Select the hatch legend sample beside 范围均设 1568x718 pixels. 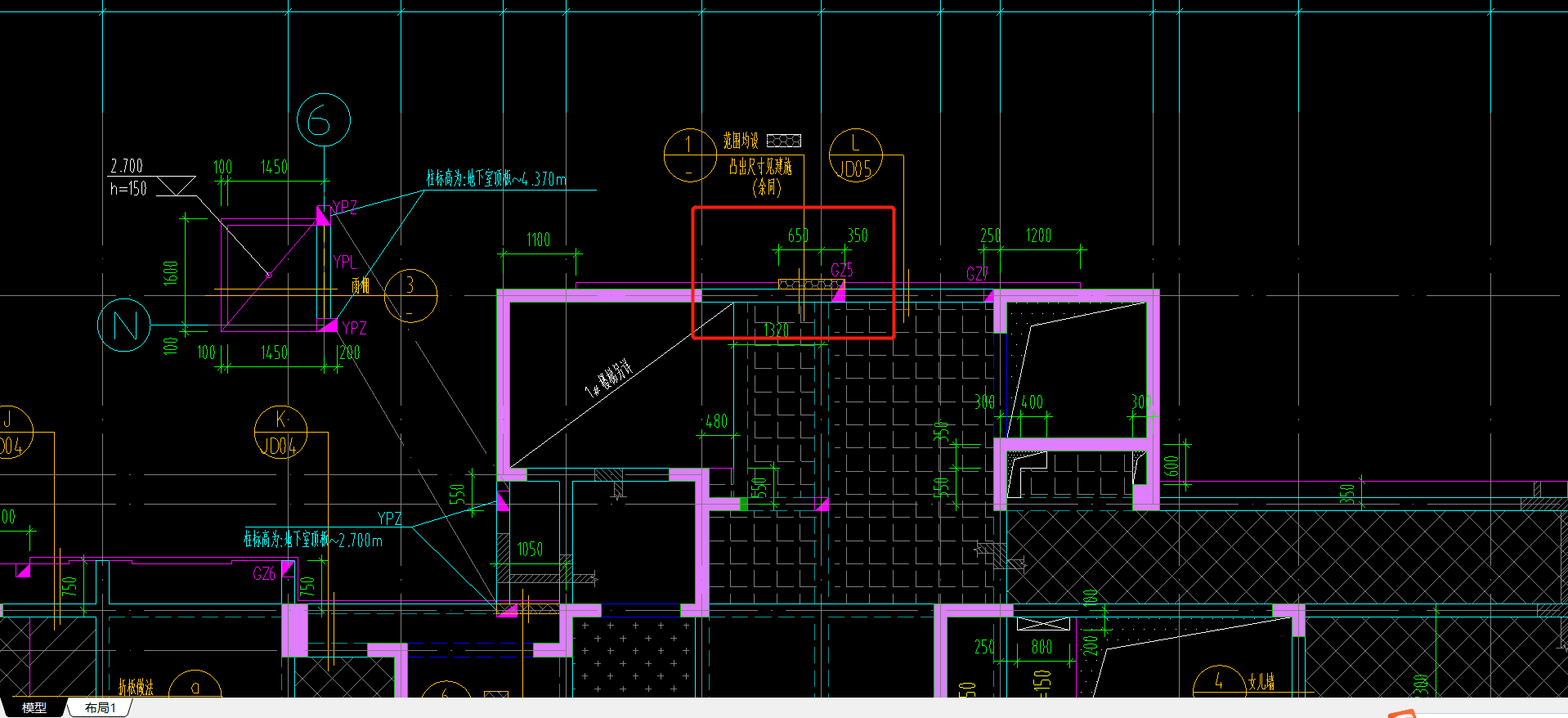tap(783, 141)
